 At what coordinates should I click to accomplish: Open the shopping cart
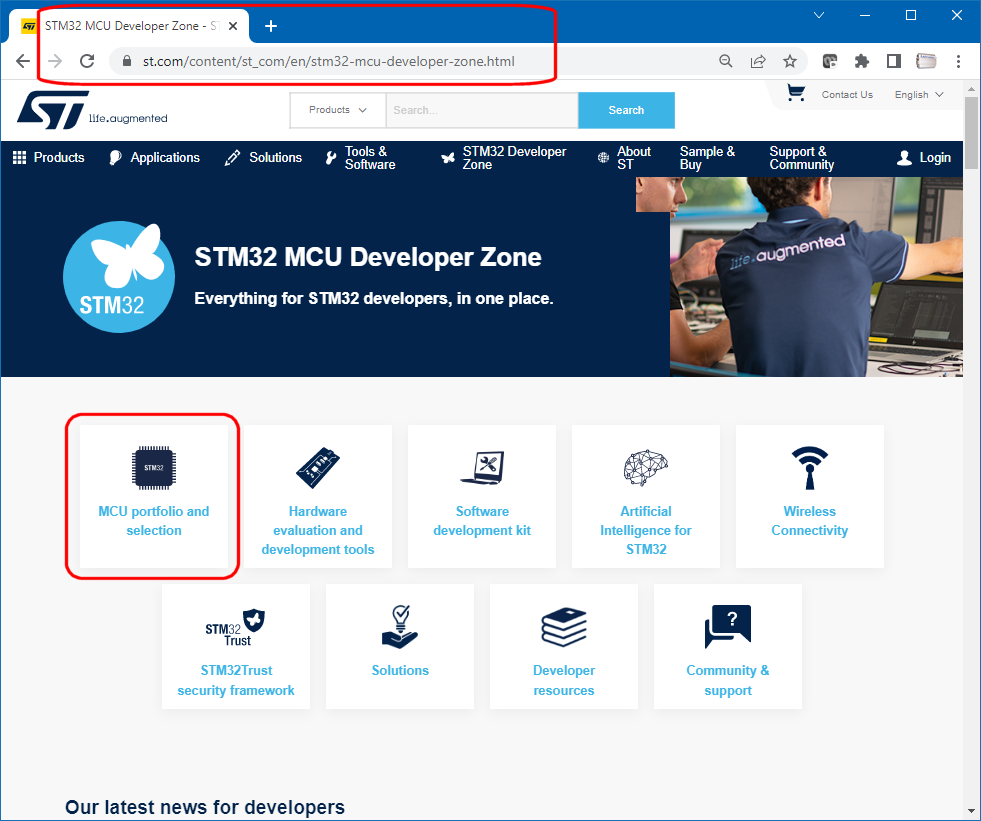[x=796, y=93]
